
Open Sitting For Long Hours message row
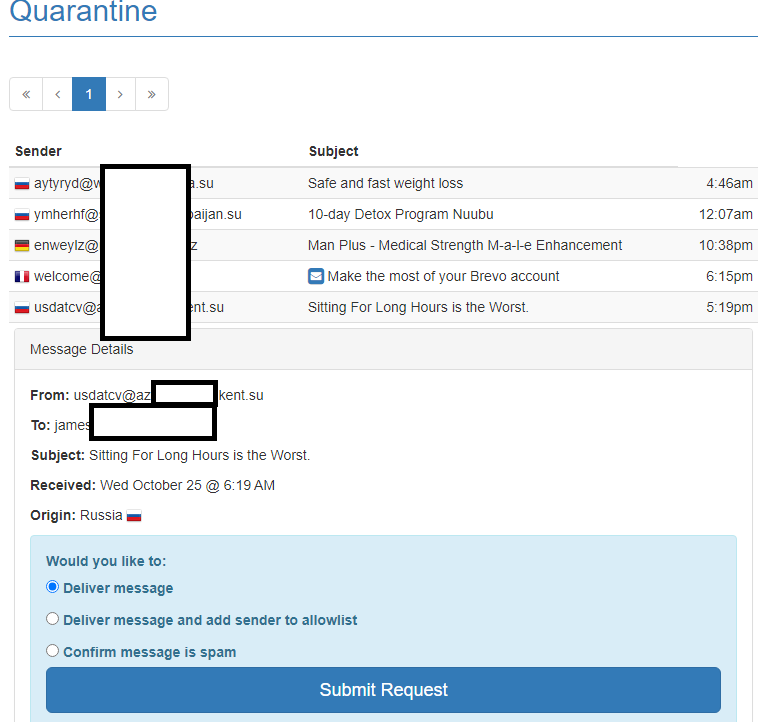383,307
